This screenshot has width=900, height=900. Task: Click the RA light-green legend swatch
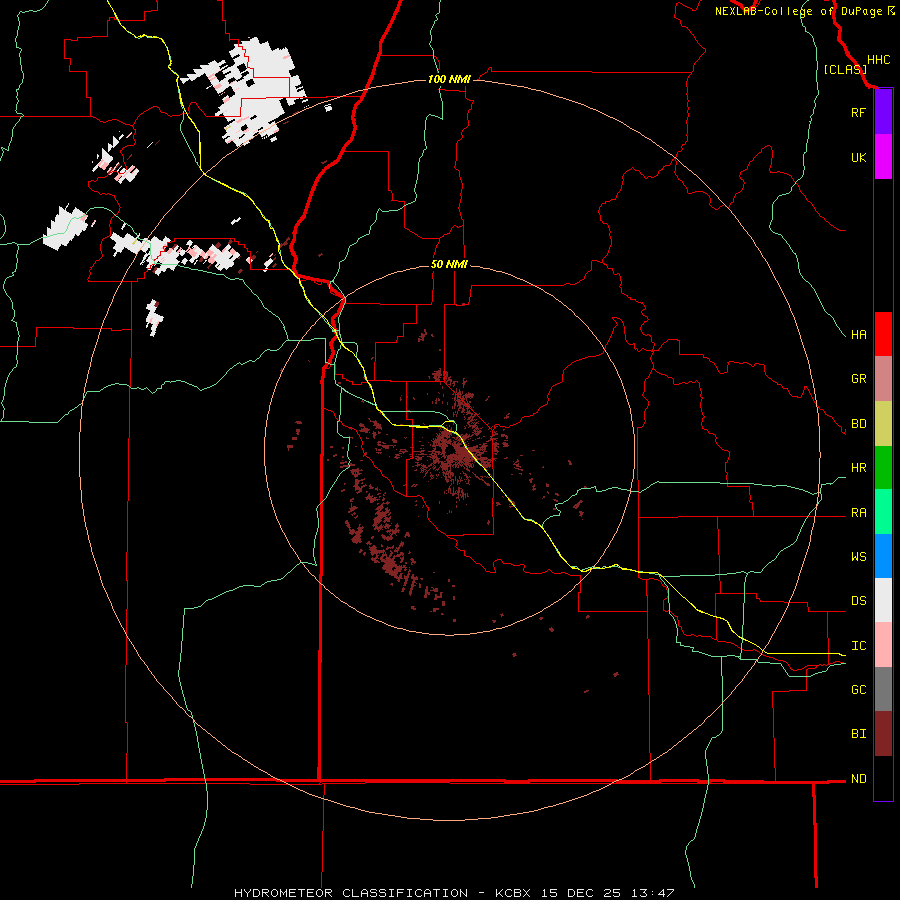(x=883, y=512)
